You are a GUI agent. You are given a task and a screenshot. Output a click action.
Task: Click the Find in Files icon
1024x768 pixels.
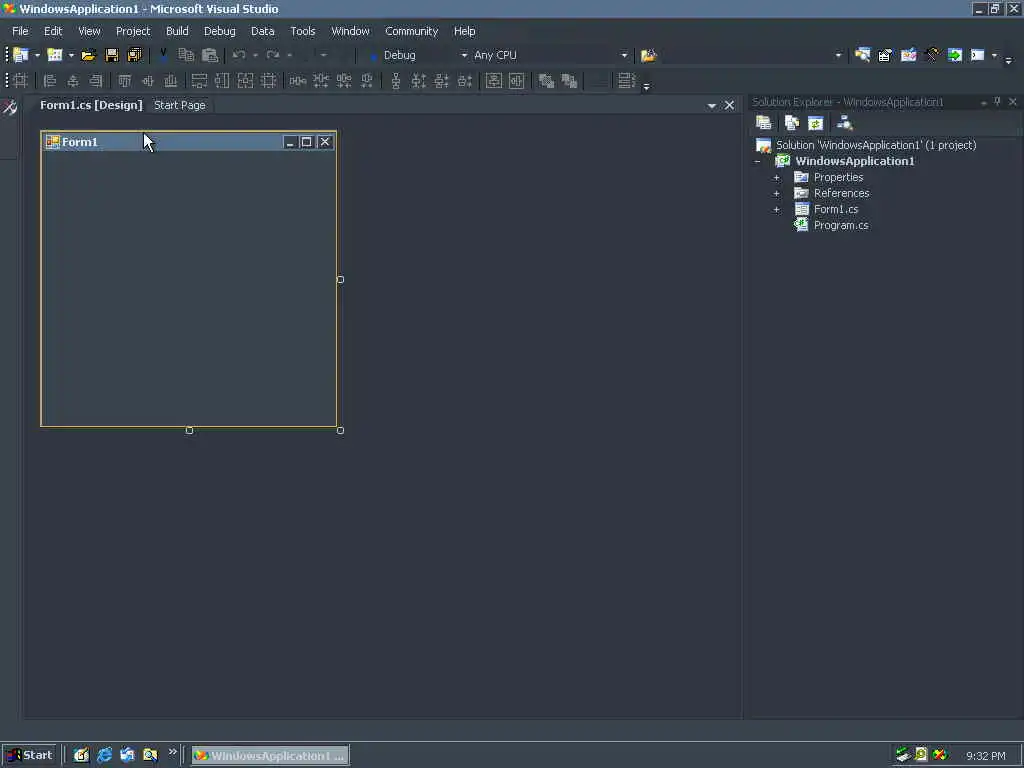pyautogui.click(x=648, y=56)
